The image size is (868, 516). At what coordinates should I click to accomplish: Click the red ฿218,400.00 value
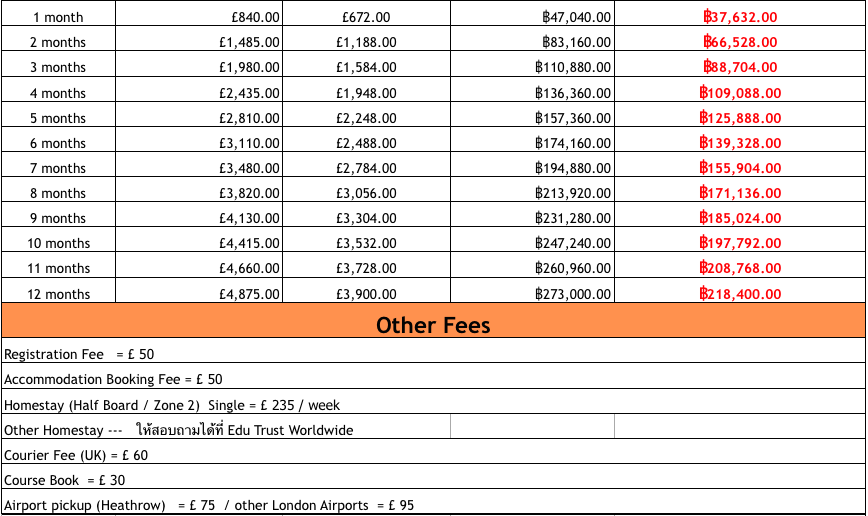[740, 294]
